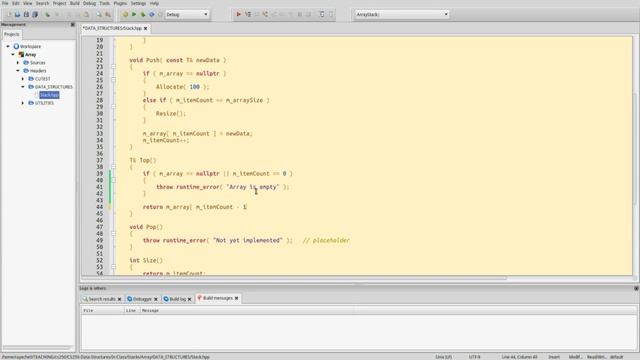Click the Save all files toolbar icon
This screenshot has height=360, width=640.
point(35,14)
